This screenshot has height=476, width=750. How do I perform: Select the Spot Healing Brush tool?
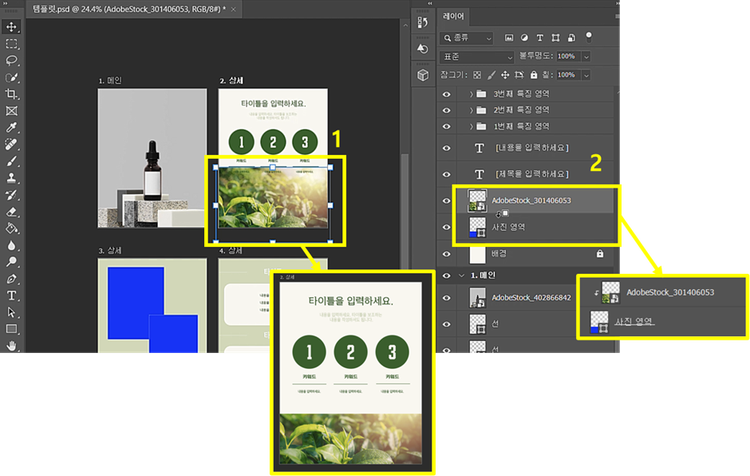11,144
